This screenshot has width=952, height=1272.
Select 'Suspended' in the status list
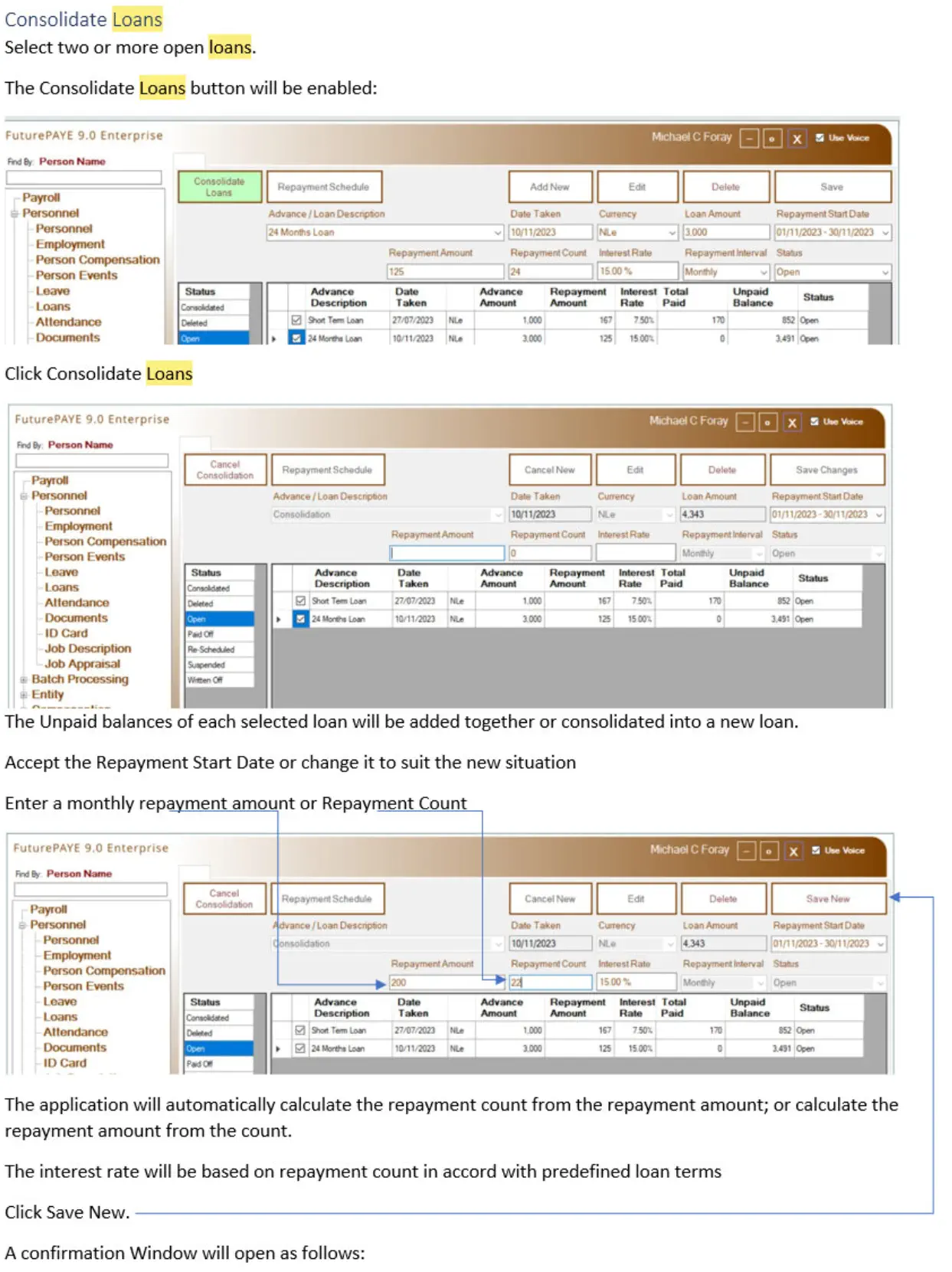coord(220,665)
